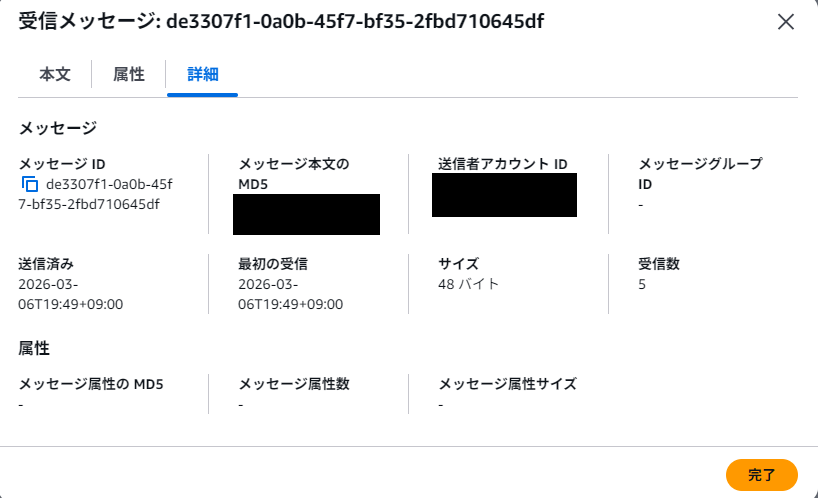Image resolution: width=818 pixels, height=498 pixels.
Task: Click the 受信数 value 5
Action: pyautogui.click(x=642, y=284)
